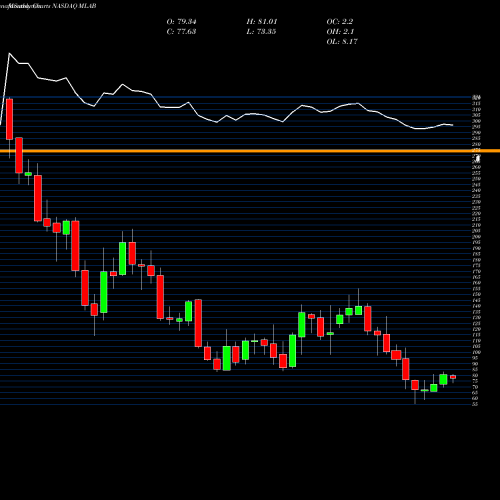
Task: Select the high price text H: 81.01
Action: click(x=262, y=22)
